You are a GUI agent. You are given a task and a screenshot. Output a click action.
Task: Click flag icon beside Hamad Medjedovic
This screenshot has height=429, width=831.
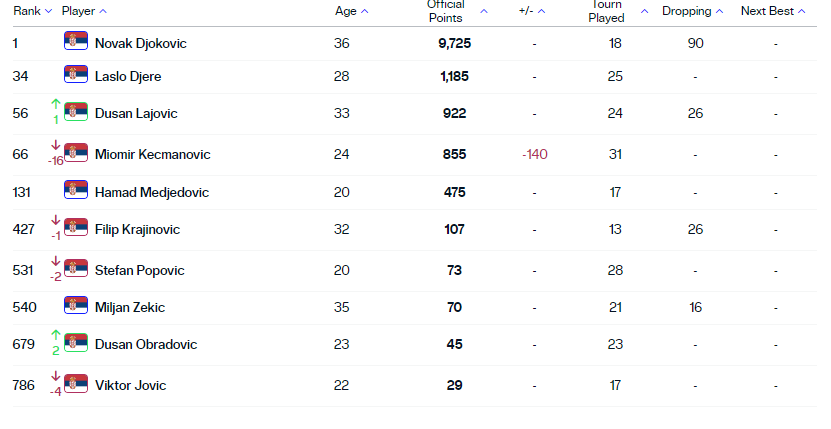click(x=76, y=191)
